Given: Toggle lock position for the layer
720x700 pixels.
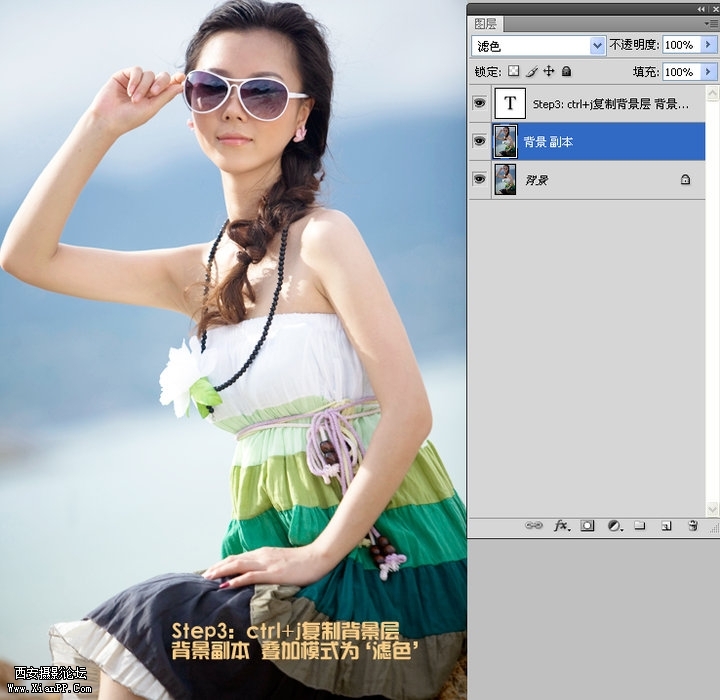Looking at the screenshot, I should pyautogui.click(x=549, y=72).
